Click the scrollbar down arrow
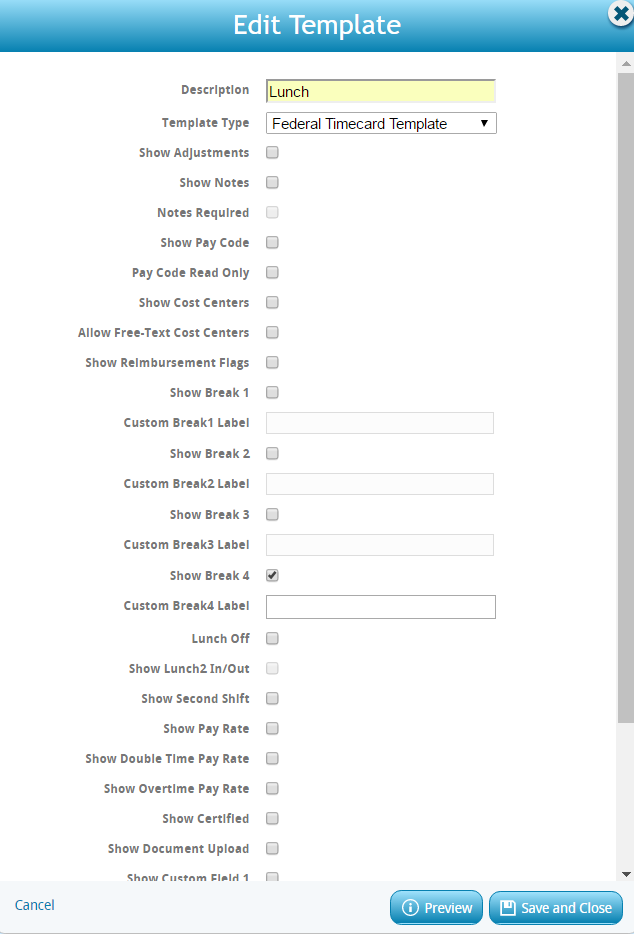 626,874
